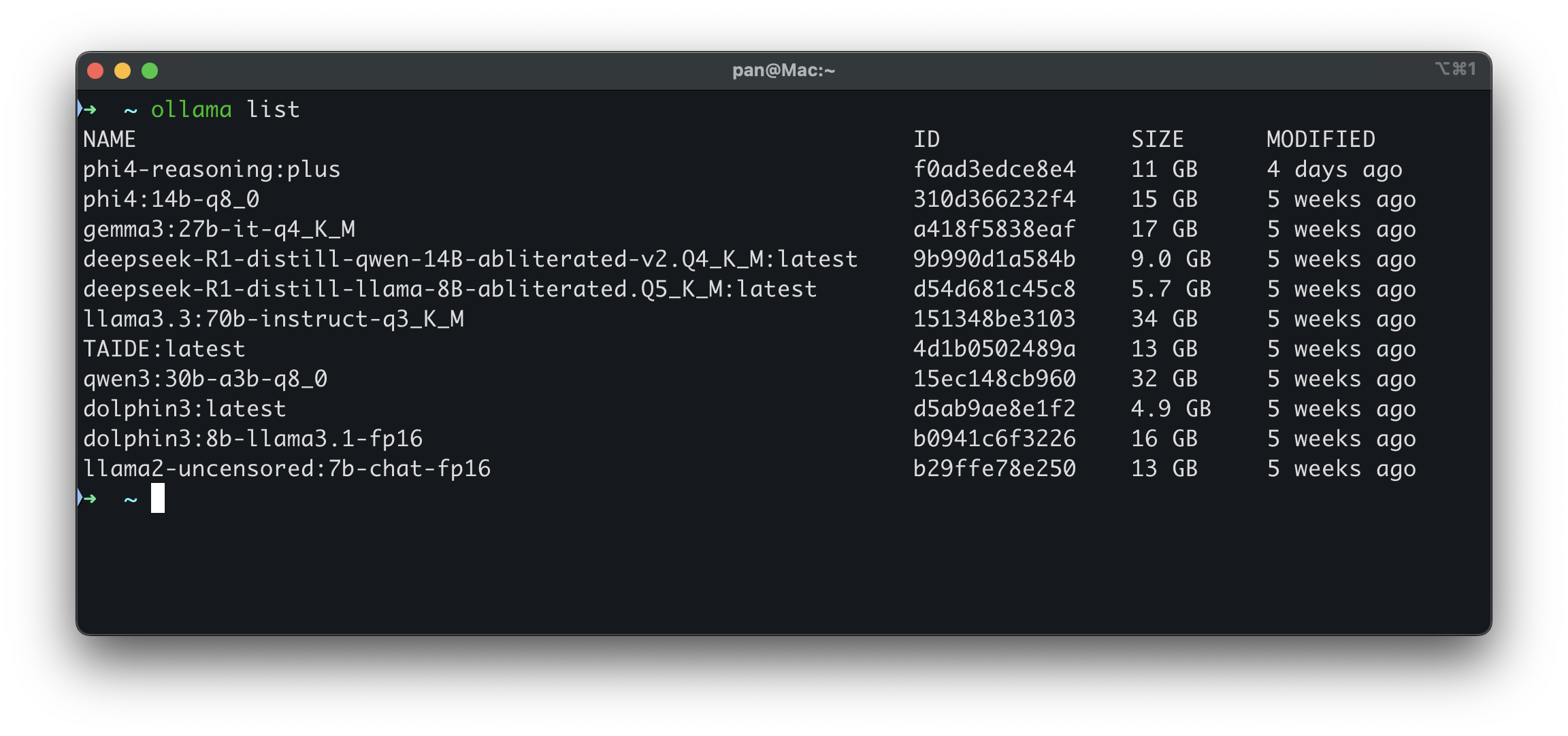Click the ID b29ffe78e250
Viewport: 1568px width, 736px height.
pyautogui.click(x=994, y=469)
